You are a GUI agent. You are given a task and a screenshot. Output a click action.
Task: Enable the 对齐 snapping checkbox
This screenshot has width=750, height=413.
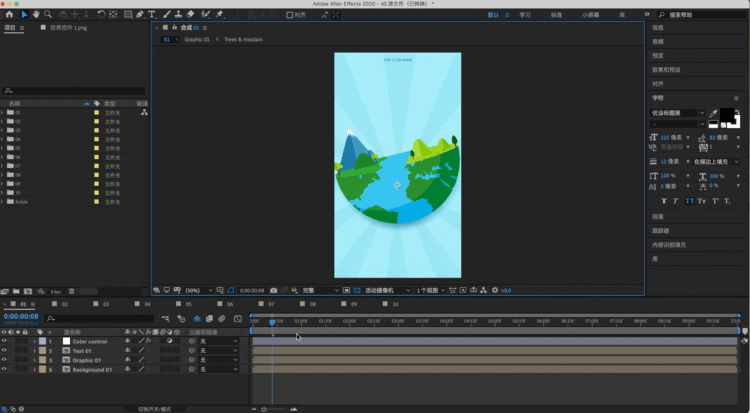pyautogui.click(x=290, y=15)
